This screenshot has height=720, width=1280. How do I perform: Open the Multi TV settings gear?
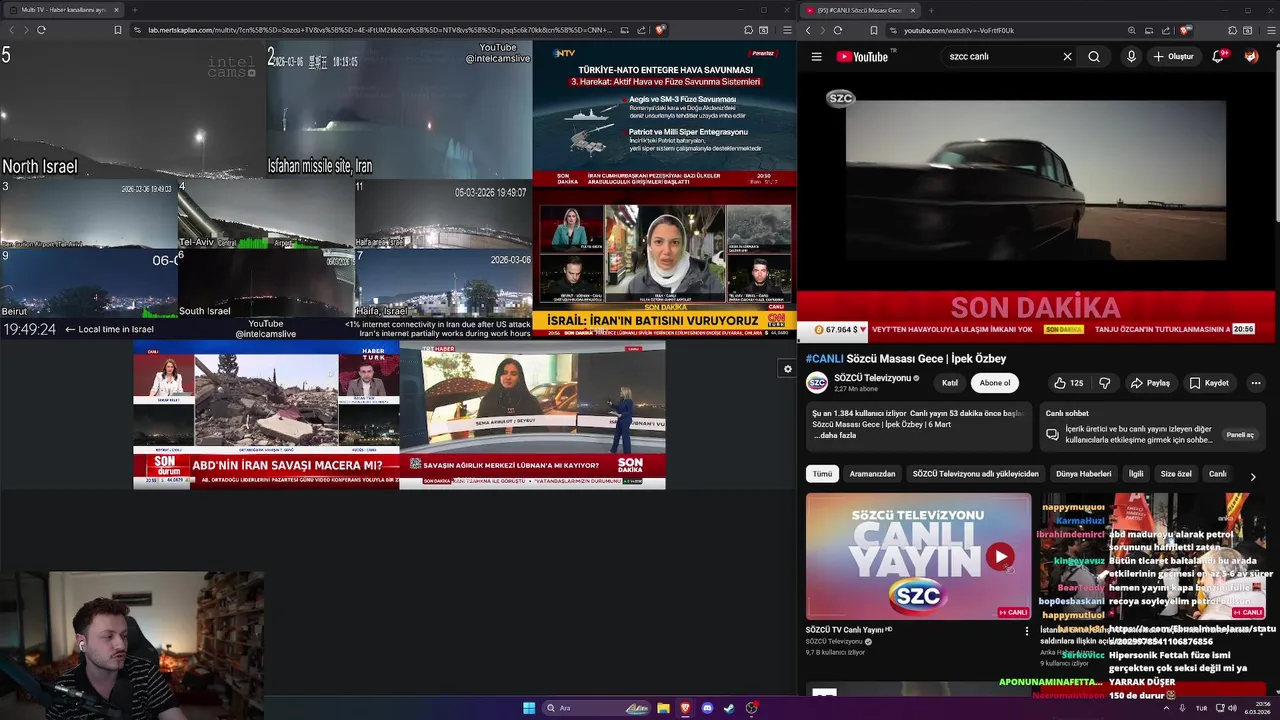[x=787, y=369]
